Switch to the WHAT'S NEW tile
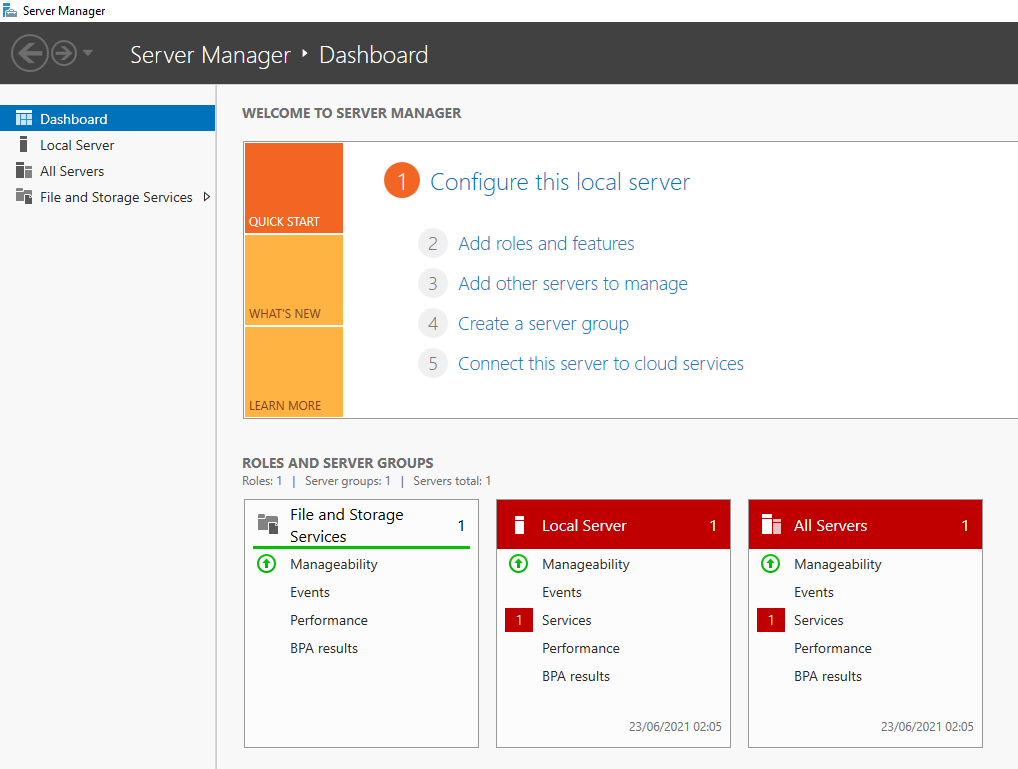 [x=294, y=281]
